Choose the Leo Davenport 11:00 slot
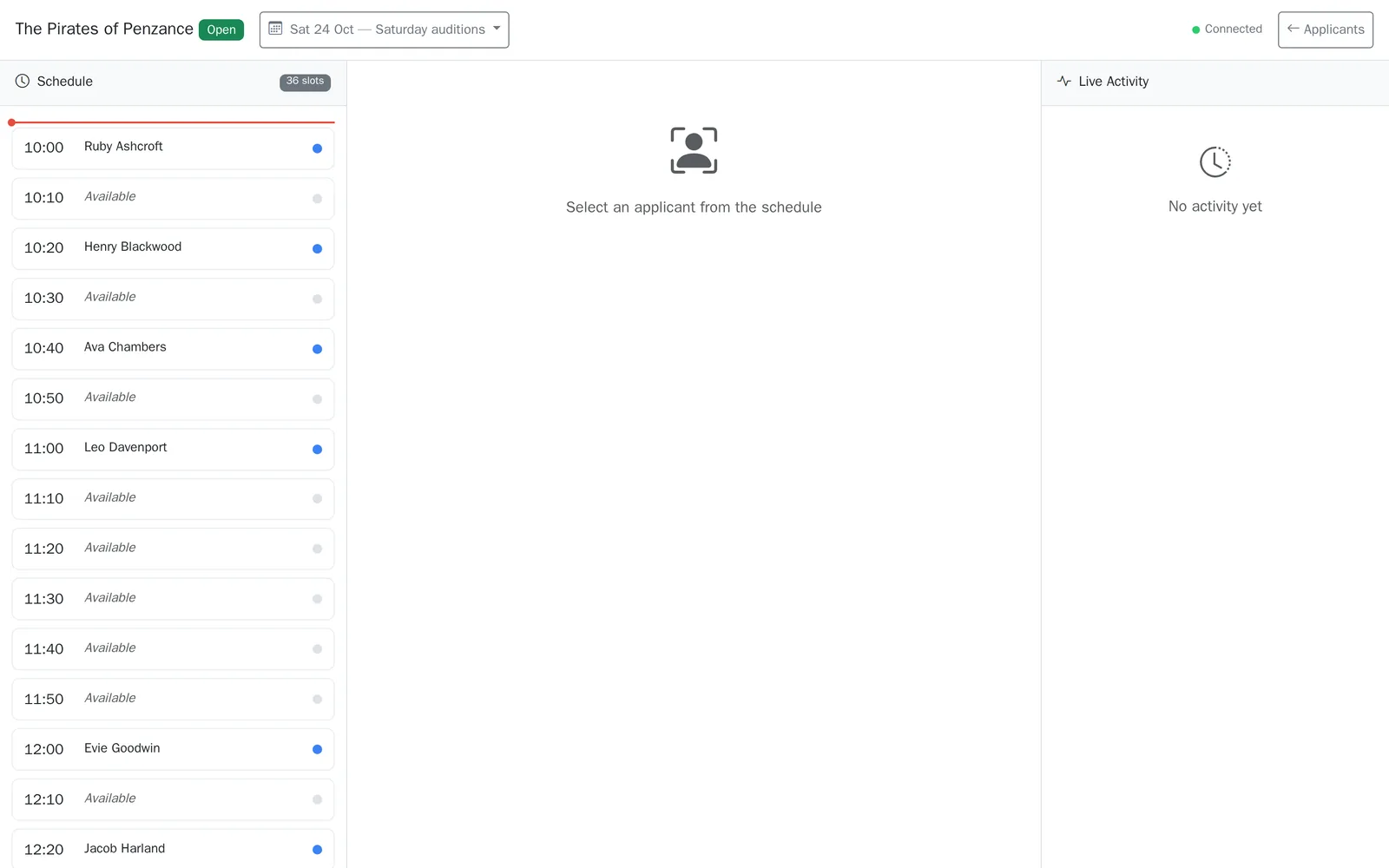1389x868 pixels. [173, 449]
